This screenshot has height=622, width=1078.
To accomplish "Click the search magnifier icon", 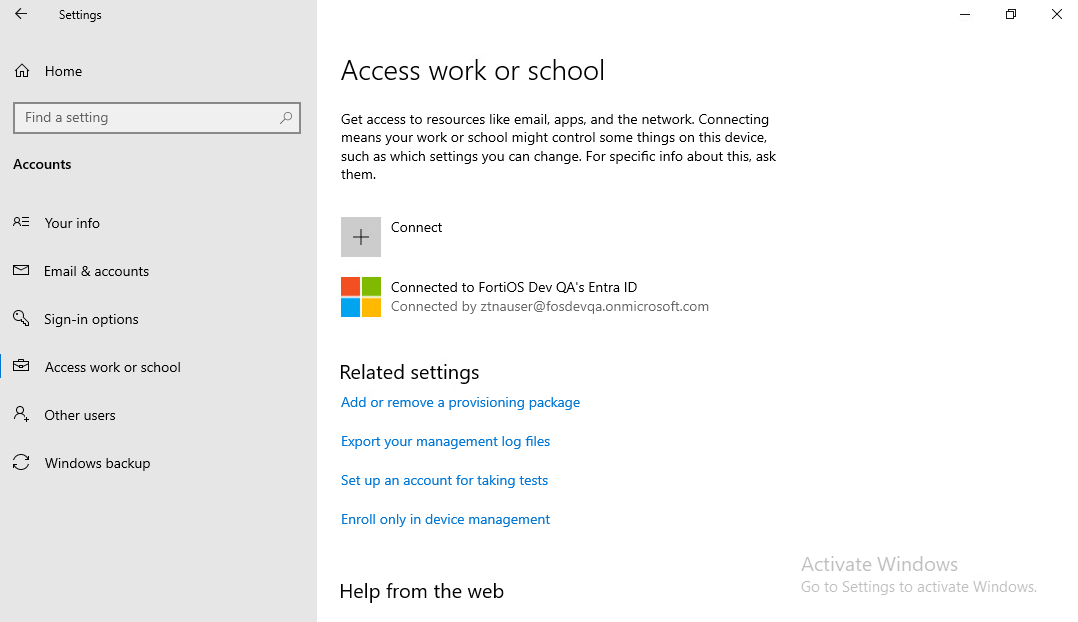I will tap(286, 118).
